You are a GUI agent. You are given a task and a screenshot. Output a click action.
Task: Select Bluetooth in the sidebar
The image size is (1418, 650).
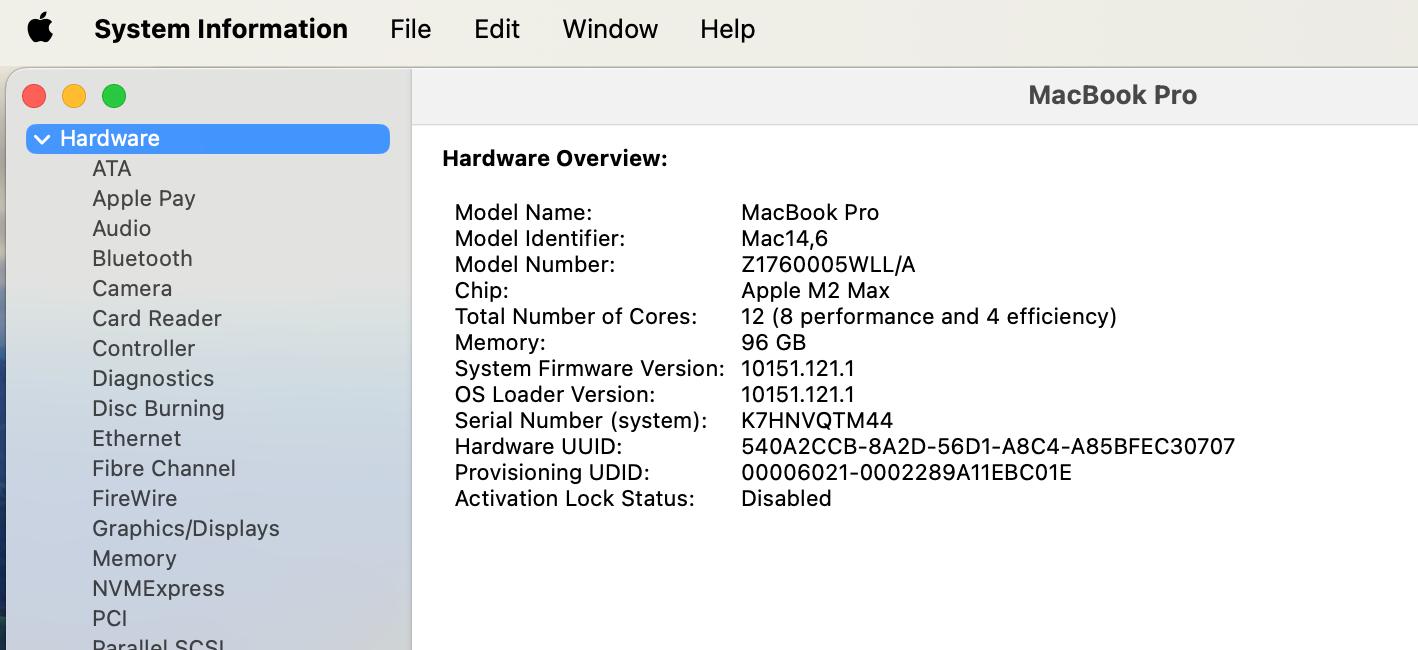coord(142,259)
